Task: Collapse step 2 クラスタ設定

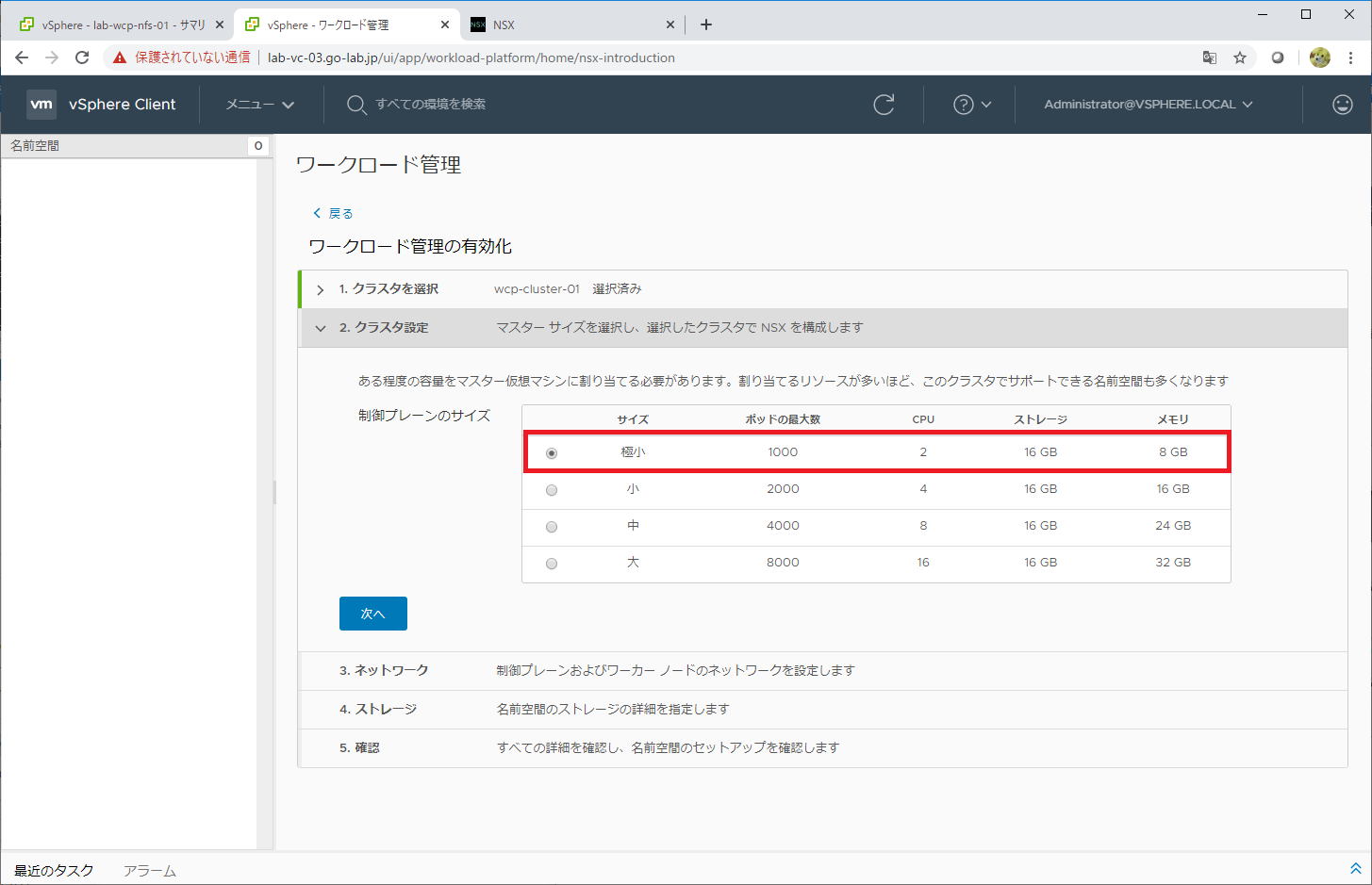Action: (x=321, y=328)
